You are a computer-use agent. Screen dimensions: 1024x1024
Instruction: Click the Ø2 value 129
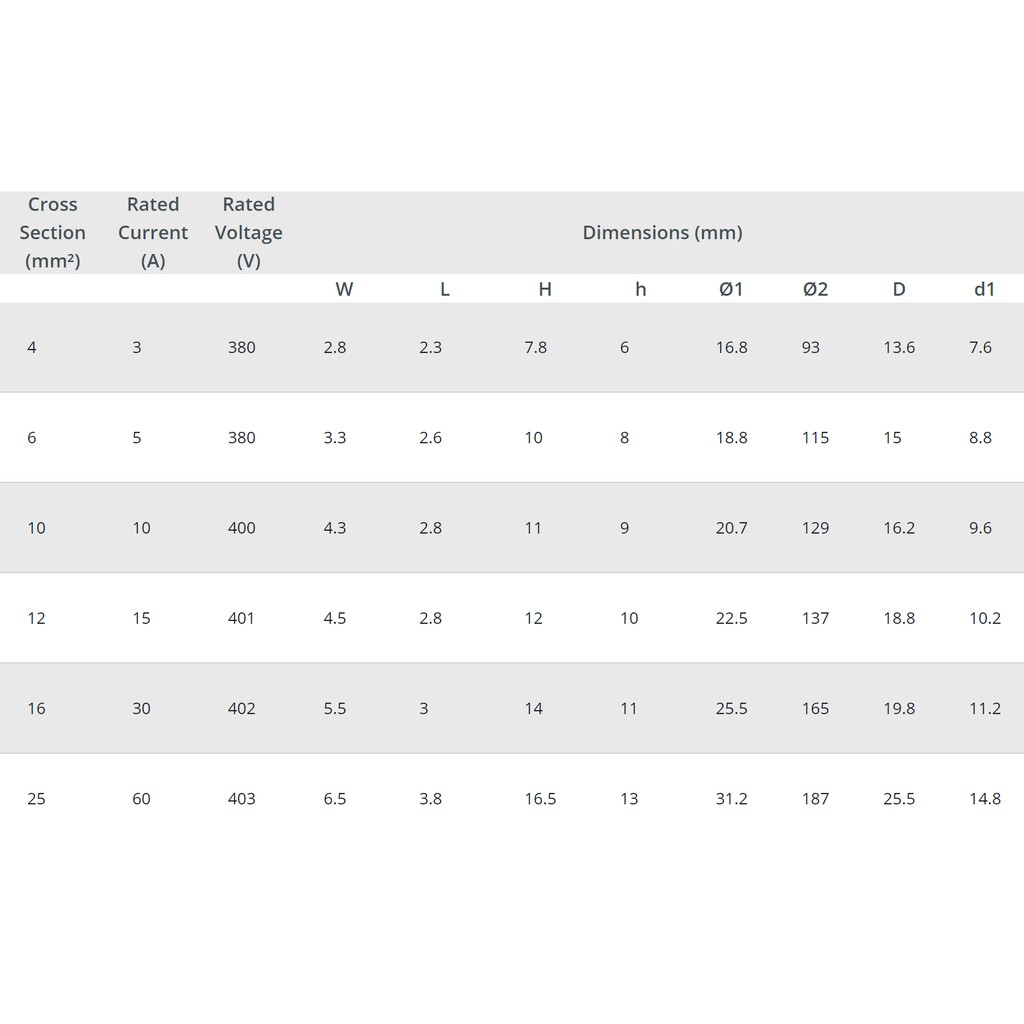pyautogui.click(x=815, y=528)
